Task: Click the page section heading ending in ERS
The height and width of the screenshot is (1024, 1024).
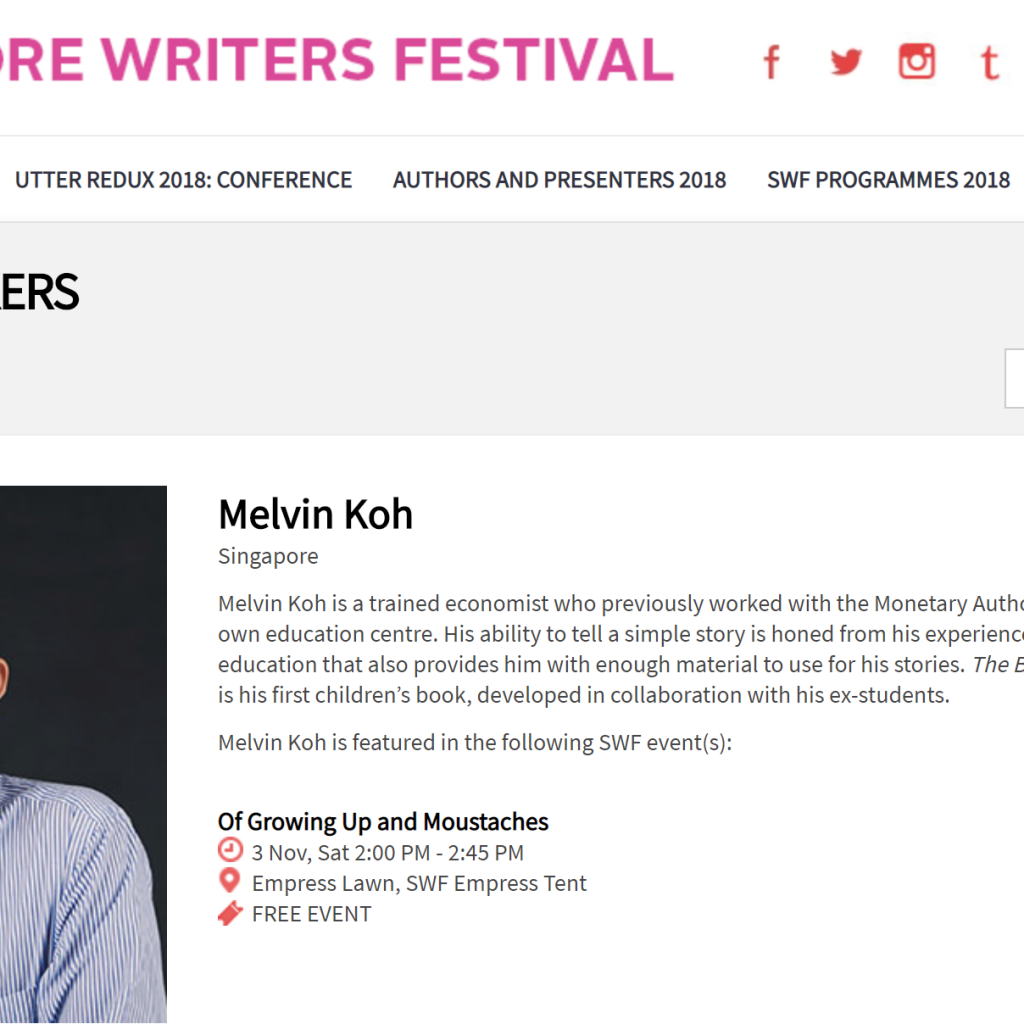Action: pos(39,292)
